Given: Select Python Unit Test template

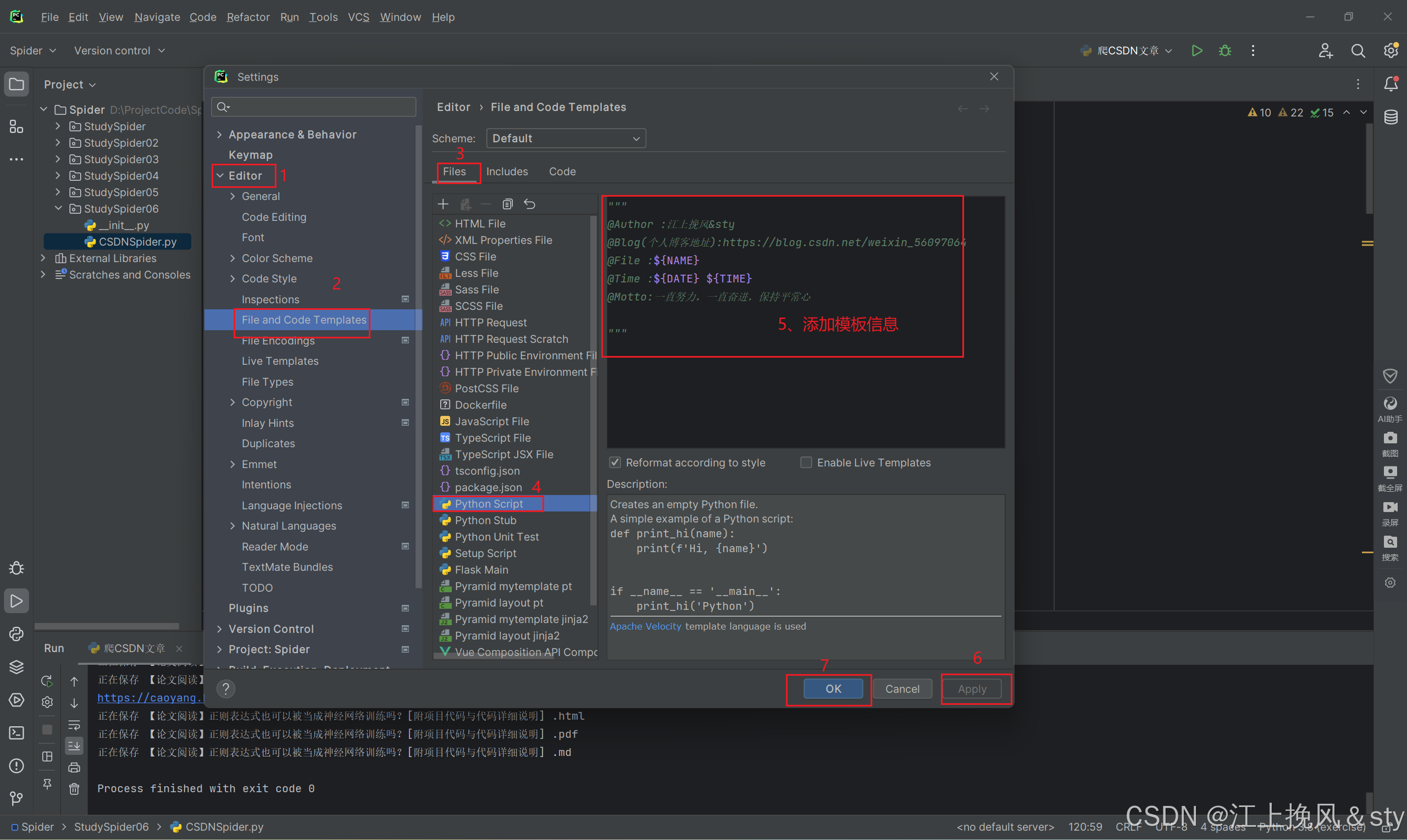Looking at the screenshot, I should (x=496, y=537).
